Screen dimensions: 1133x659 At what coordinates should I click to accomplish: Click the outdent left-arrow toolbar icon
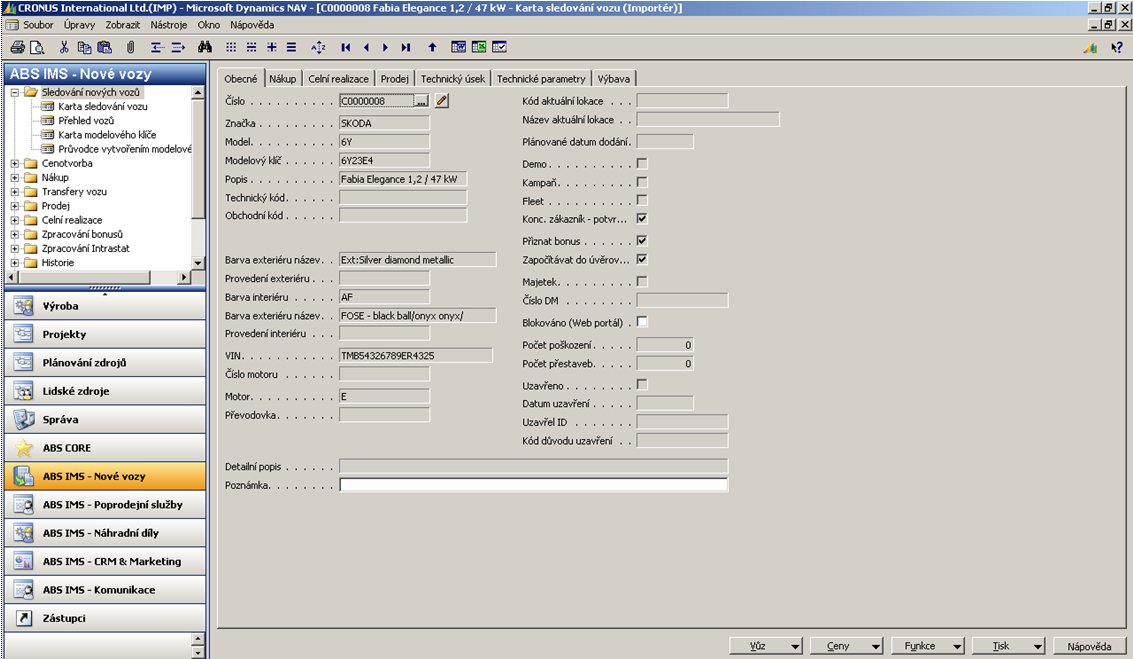pyautogui.click(x=157, y=48)
